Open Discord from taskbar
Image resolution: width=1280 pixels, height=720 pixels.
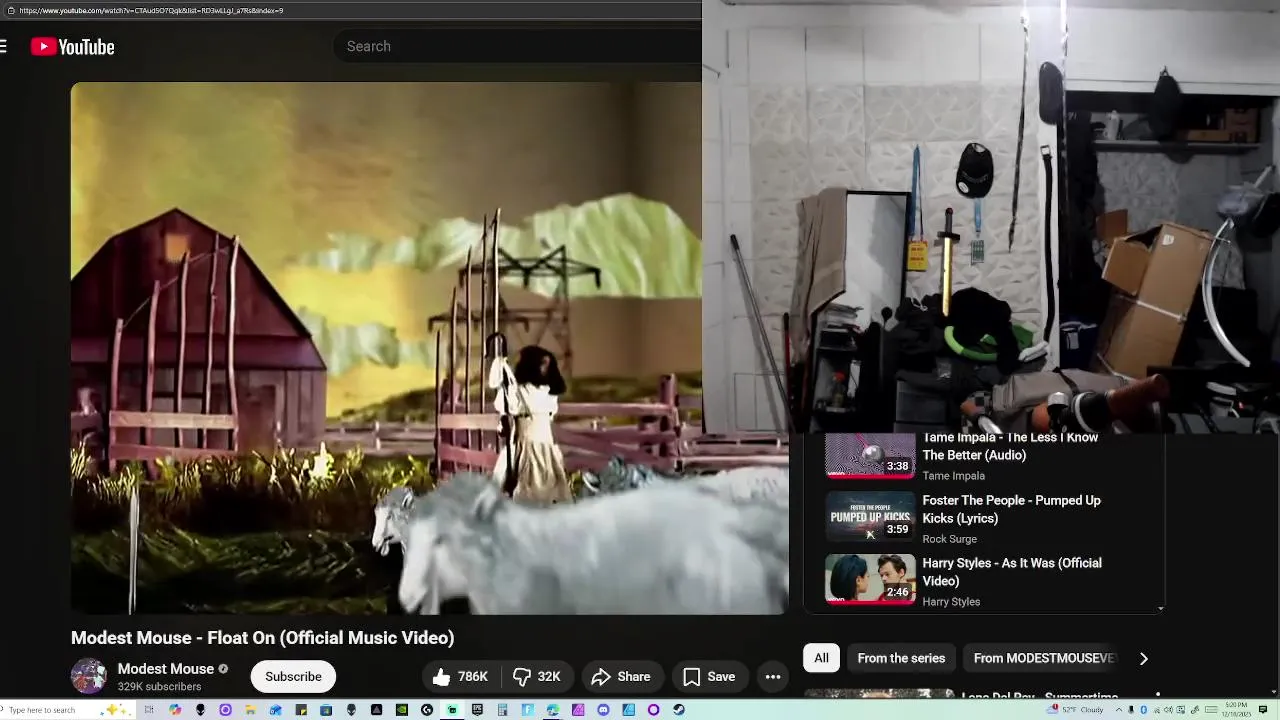(603, 710)
